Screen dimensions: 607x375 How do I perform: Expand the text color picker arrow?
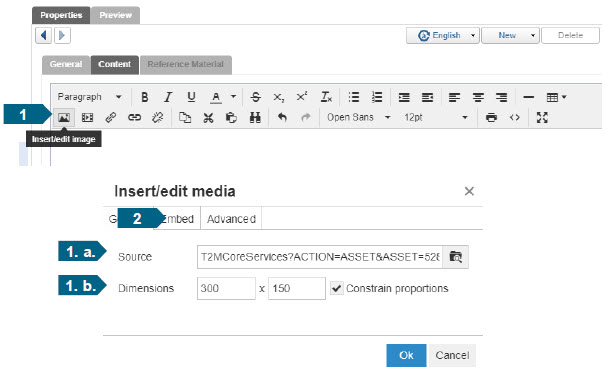(233, 97)
